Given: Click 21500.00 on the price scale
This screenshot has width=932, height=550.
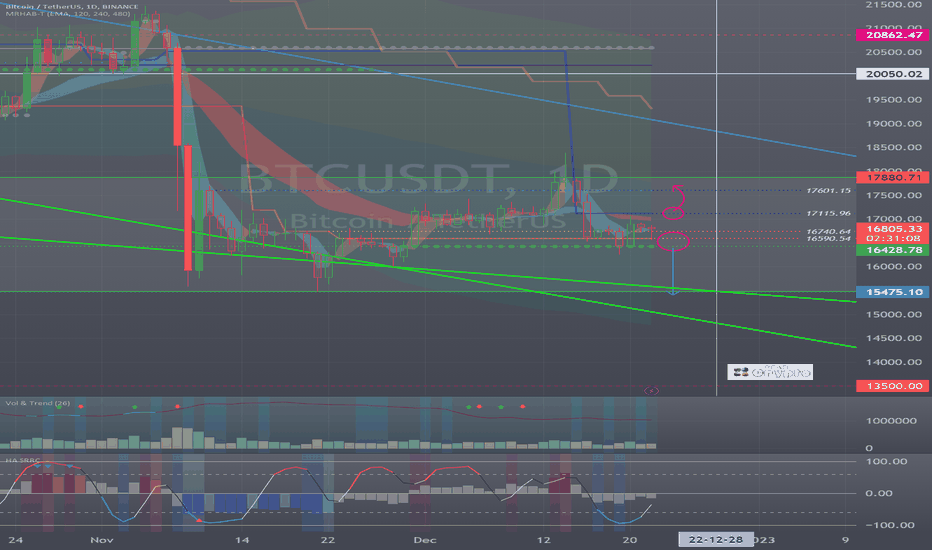Looking at the screenshot, I should (x=893, y=5).
